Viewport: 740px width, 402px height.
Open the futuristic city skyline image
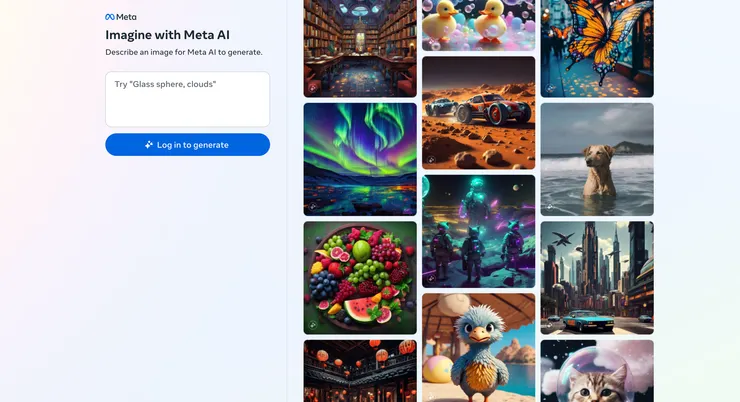[597, 278]
